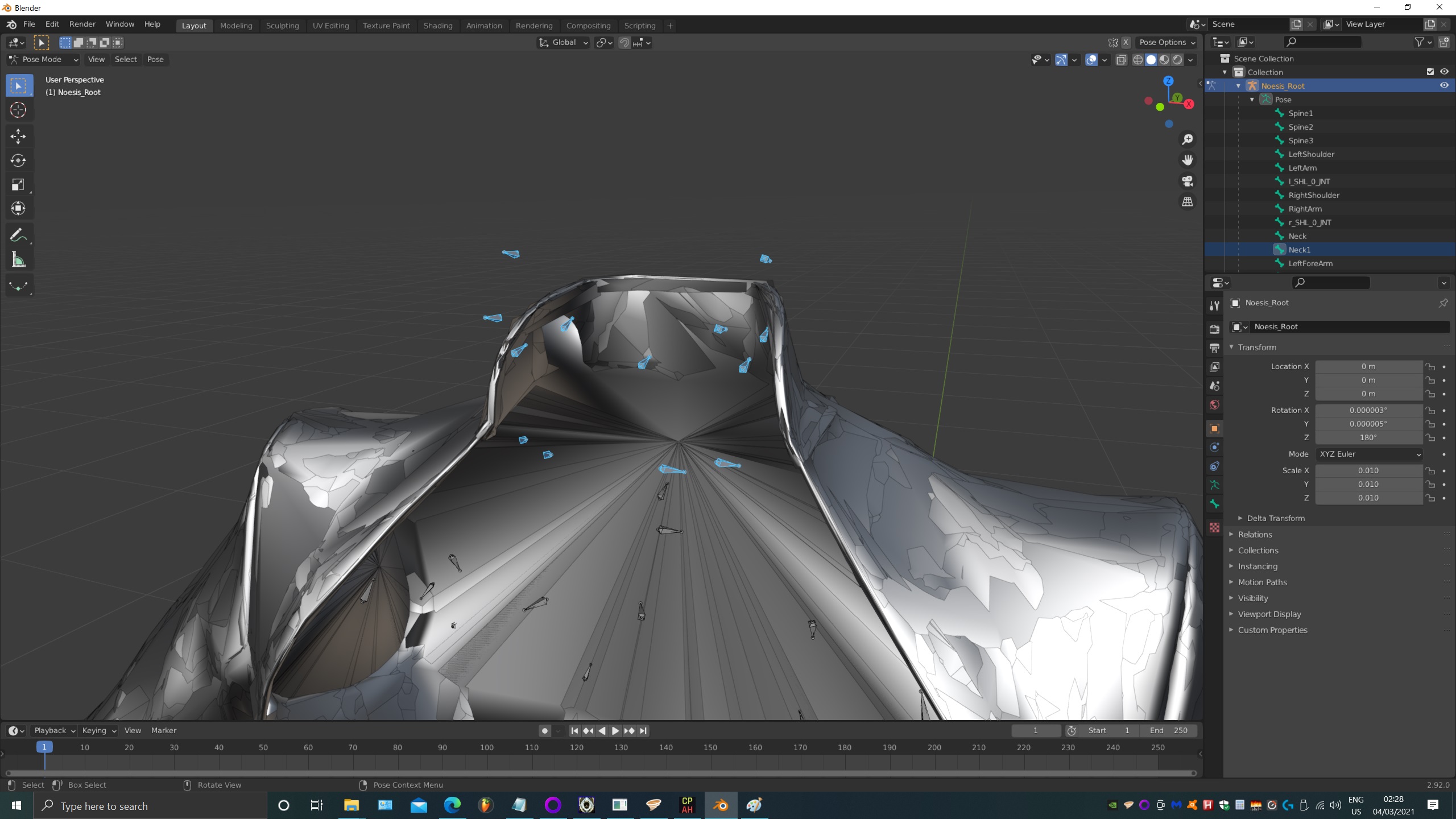Click the End frame 250 field
This screenshot has height=819, width=1456.
(1169, 731)
